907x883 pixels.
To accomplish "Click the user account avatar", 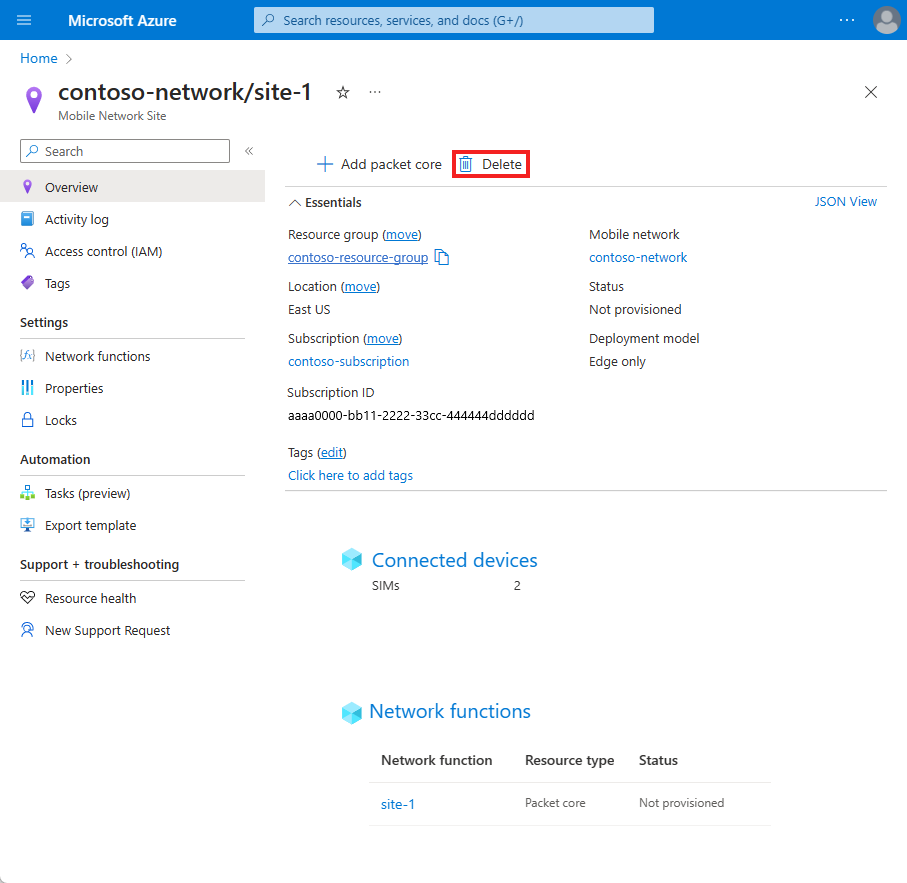I will pos(886,20).
